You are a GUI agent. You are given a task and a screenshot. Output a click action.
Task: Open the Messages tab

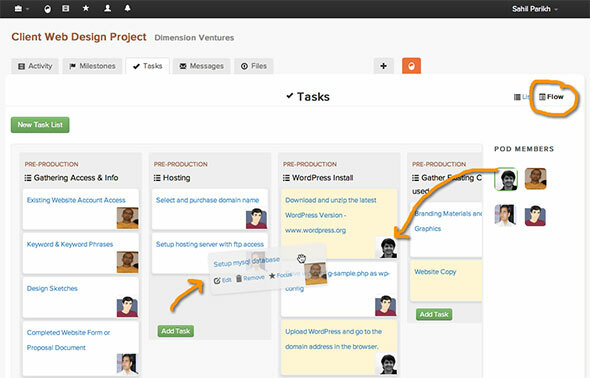point(201,66)
